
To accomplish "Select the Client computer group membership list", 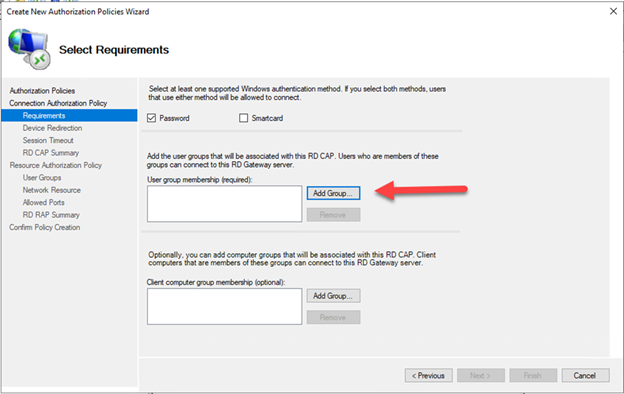I will click(x=224, y=306).
